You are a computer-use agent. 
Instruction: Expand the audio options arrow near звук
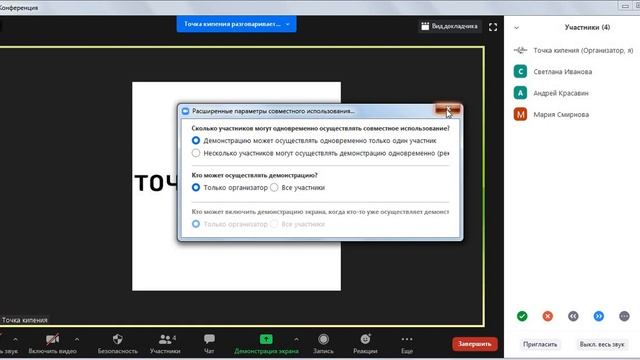15,339
